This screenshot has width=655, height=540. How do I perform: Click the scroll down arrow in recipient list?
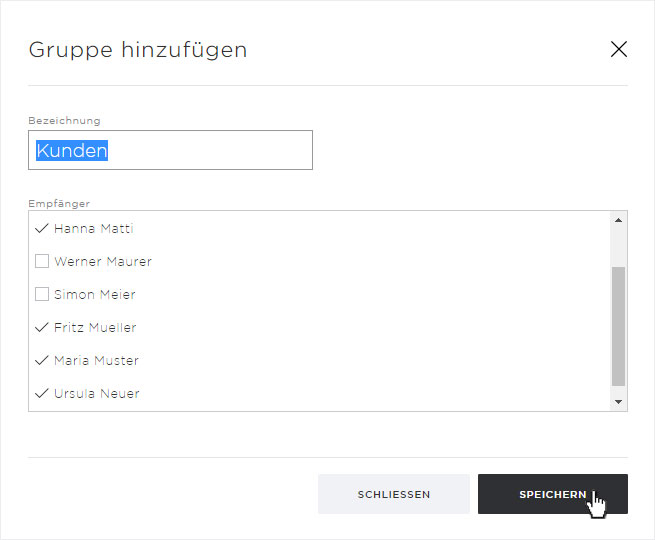click(x=618, y=401)
